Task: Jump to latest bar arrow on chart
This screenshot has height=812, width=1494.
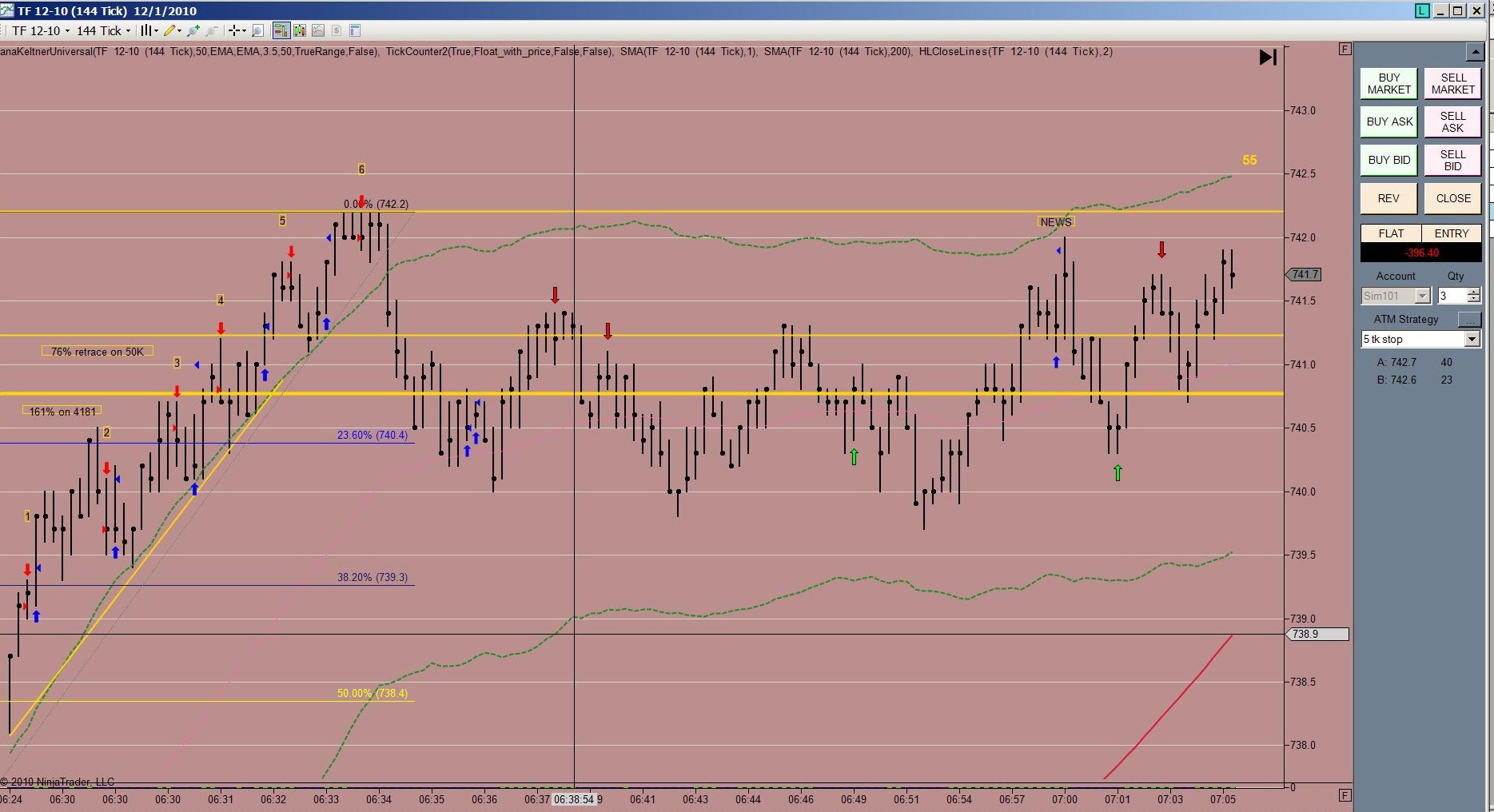Action: click(x=1268, y=58)
